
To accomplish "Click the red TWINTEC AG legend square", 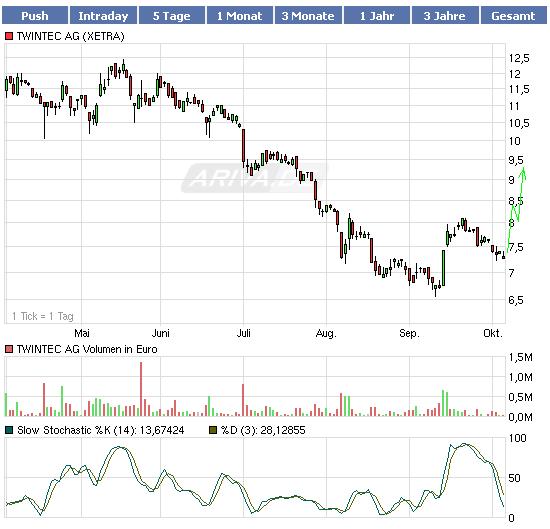I will click(x=9, y=36).
